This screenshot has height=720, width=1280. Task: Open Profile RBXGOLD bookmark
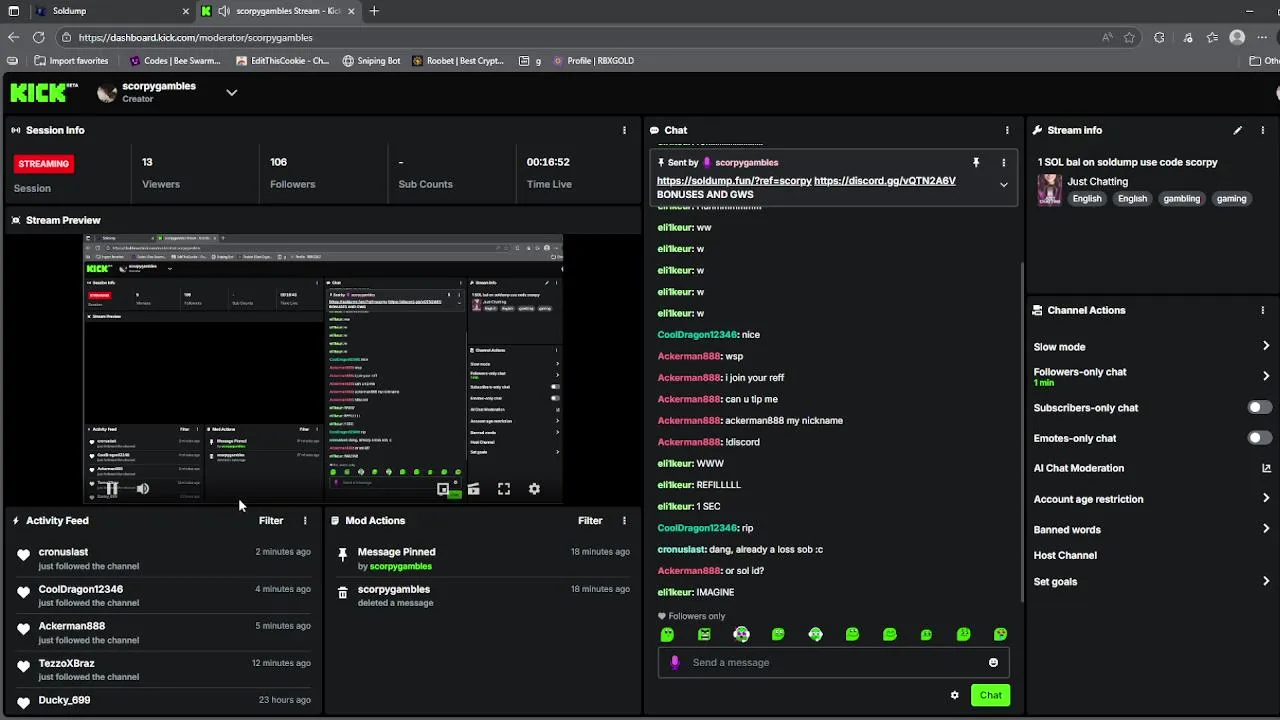(x=593, y=60)
